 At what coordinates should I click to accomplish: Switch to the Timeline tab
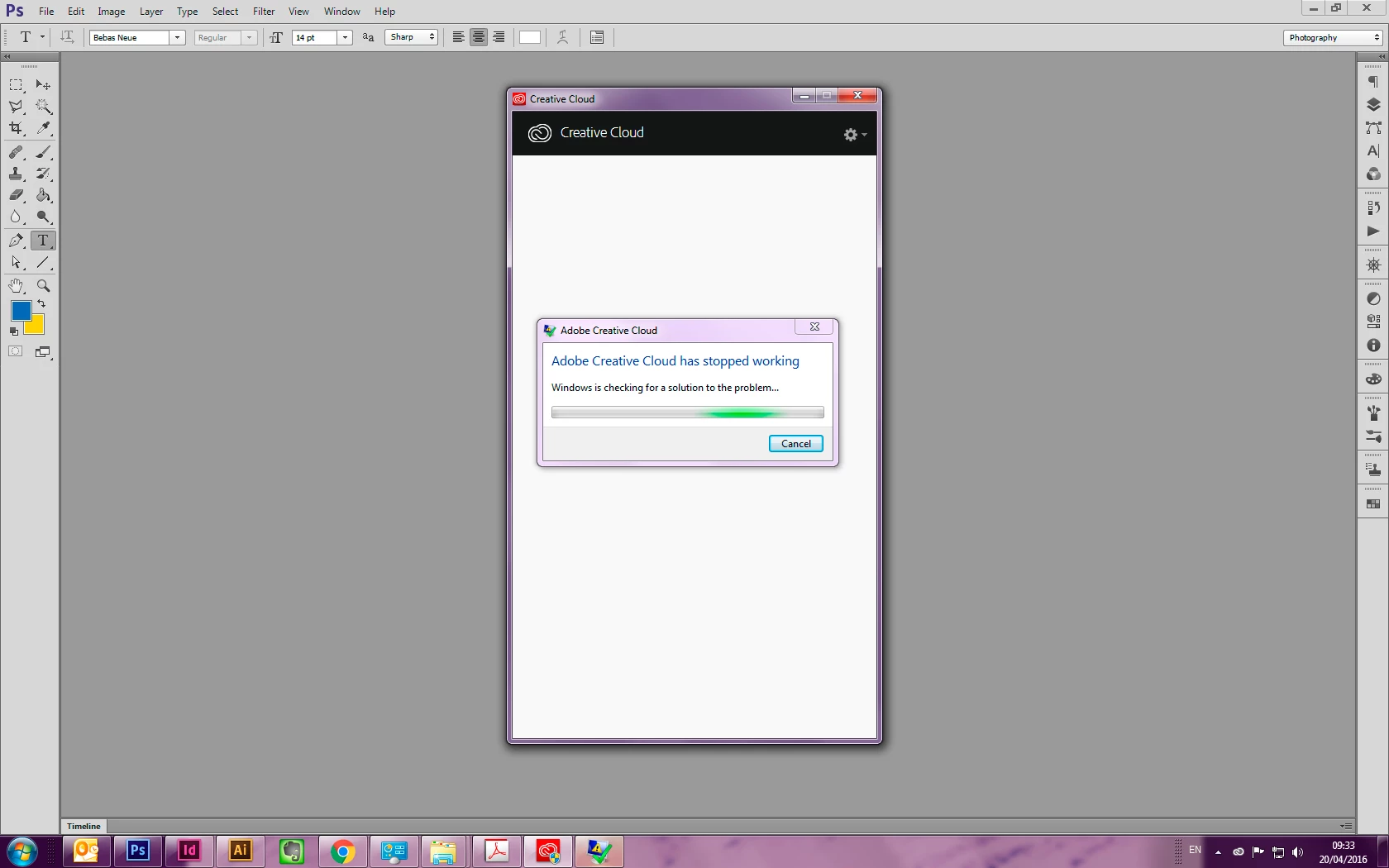tap(84, 826)
